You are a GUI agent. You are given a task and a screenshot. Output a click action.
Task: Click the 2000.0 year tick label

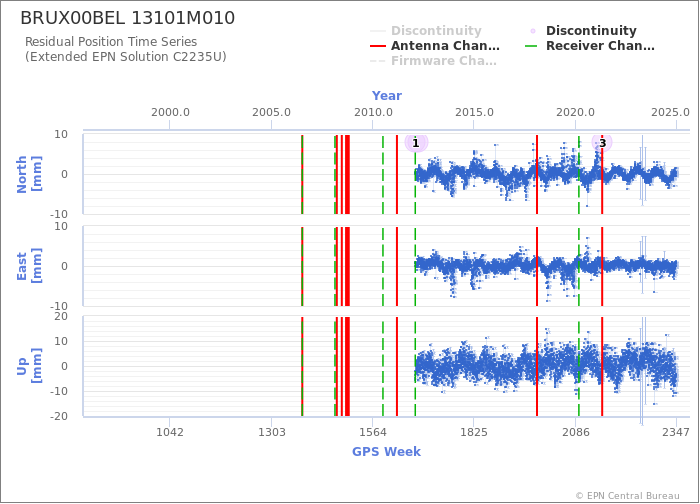point(170,112)
